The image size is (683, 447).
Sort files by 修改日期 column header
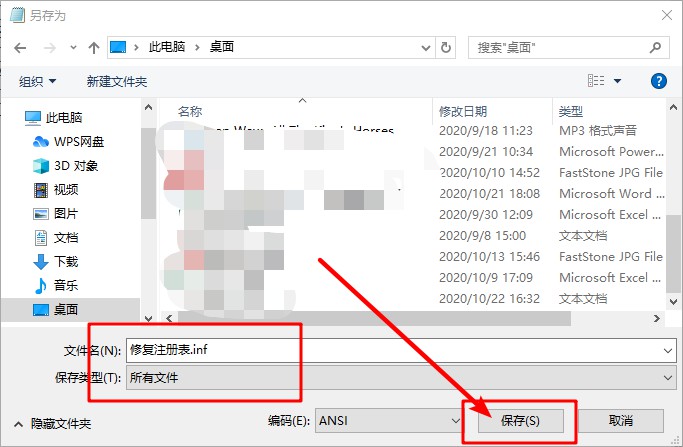[463, 110]
